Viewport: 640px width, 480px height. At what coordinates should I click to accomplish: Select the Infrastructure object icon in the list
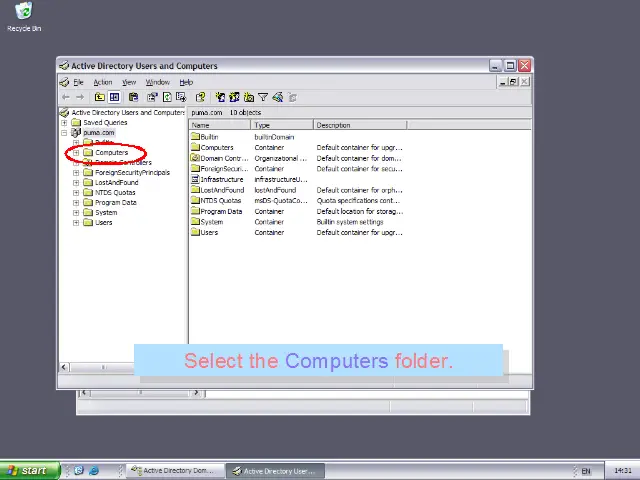point(195,179)
